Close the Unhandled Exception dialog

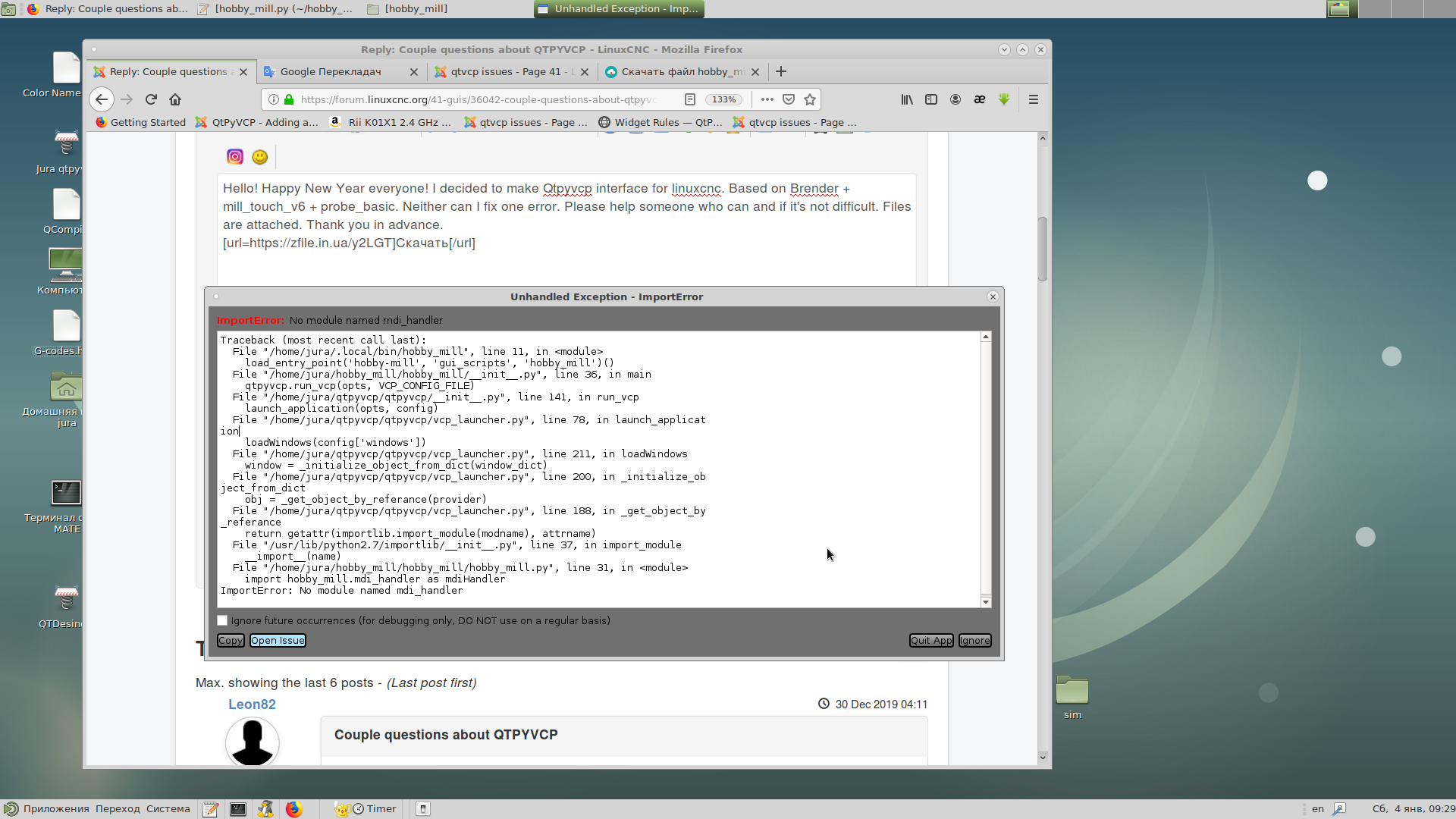(993, 297)
